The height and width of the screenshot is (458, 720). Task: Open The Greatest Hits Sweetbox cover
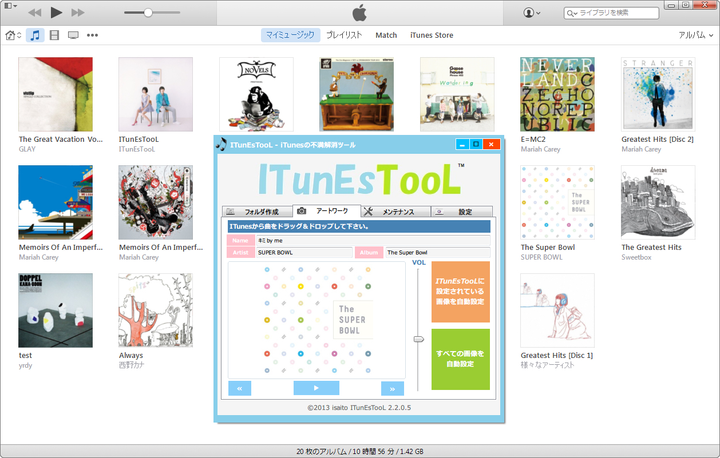click(x=658, y=203)
